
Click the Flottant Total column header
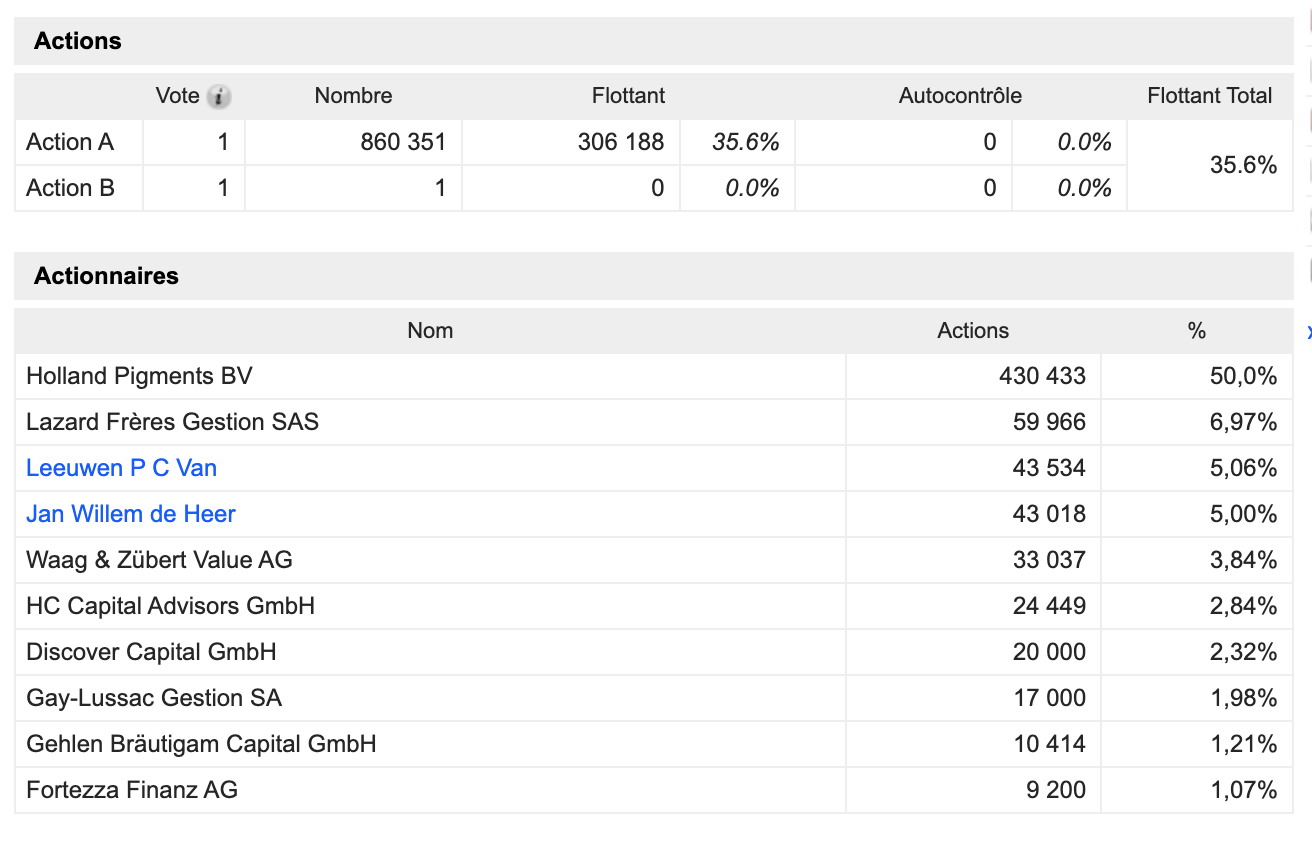pyautogui.click(x=1209, y=96)
